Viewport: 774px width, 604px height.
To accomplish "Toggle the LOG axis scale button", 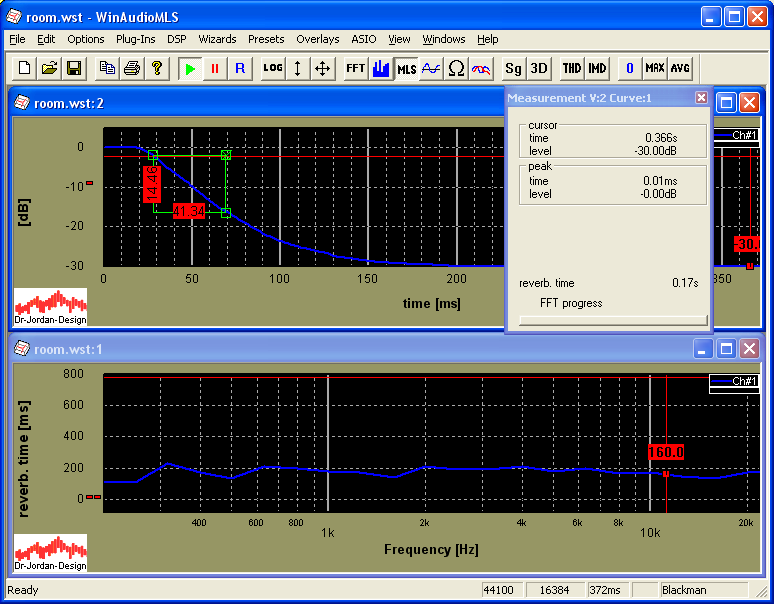I will point(272,68).
